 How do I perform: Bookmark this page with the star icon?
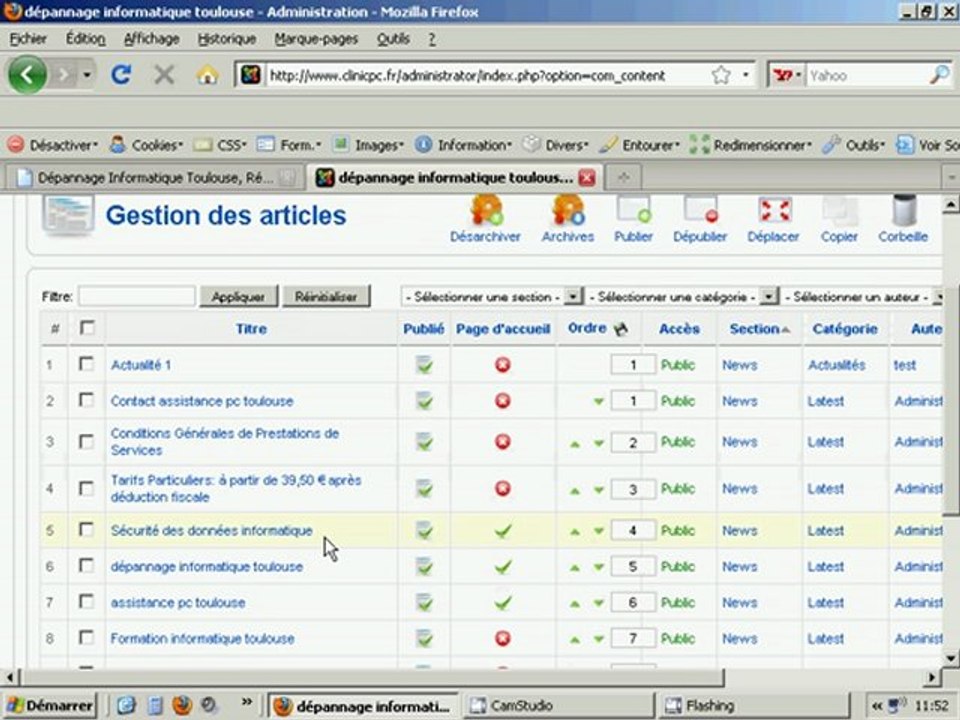[x=721, y=75]
